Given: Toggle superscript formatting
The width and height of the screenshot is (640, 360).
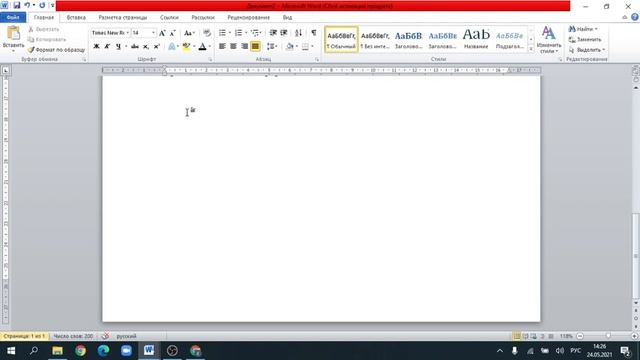Looking at the screenshot, I should [156, 47].
